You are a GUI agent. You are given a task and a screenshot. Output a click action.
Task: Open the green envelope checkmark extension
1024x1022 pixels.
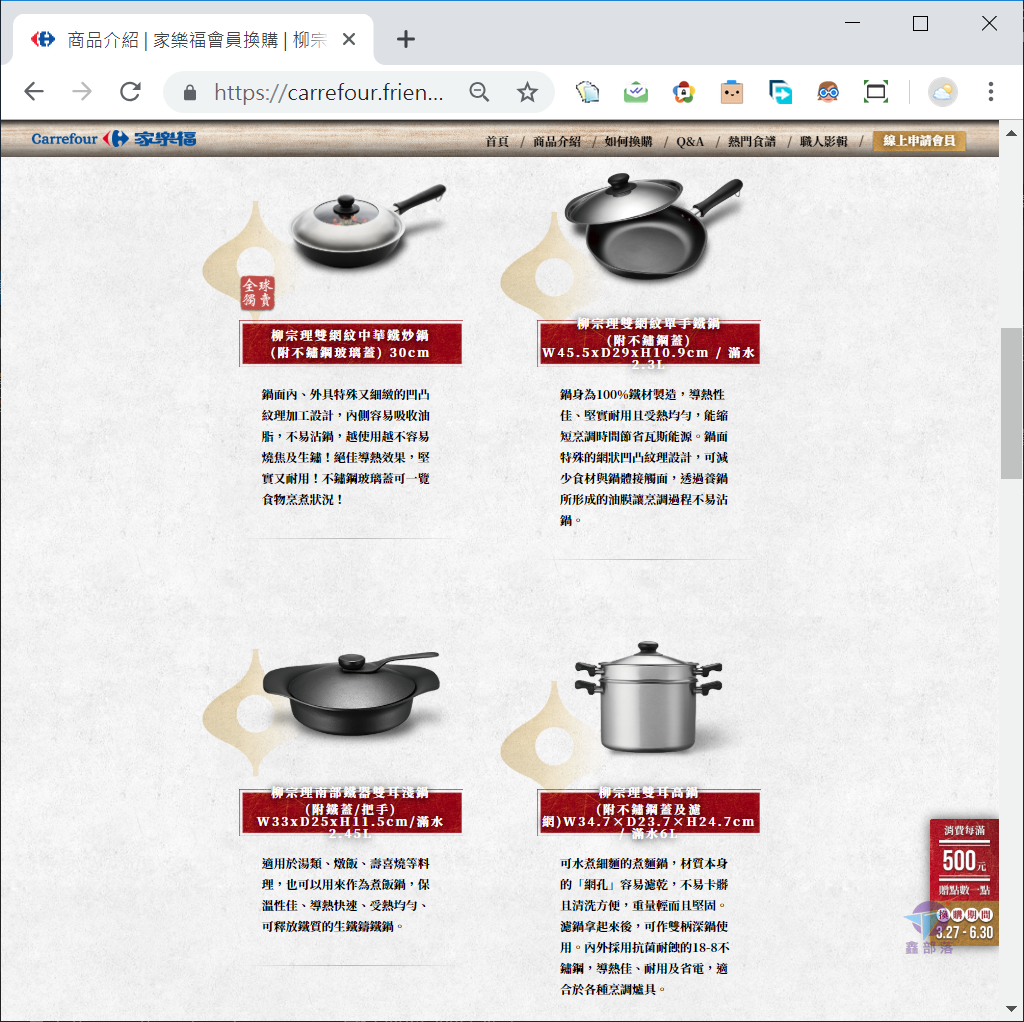pos(635,92)
